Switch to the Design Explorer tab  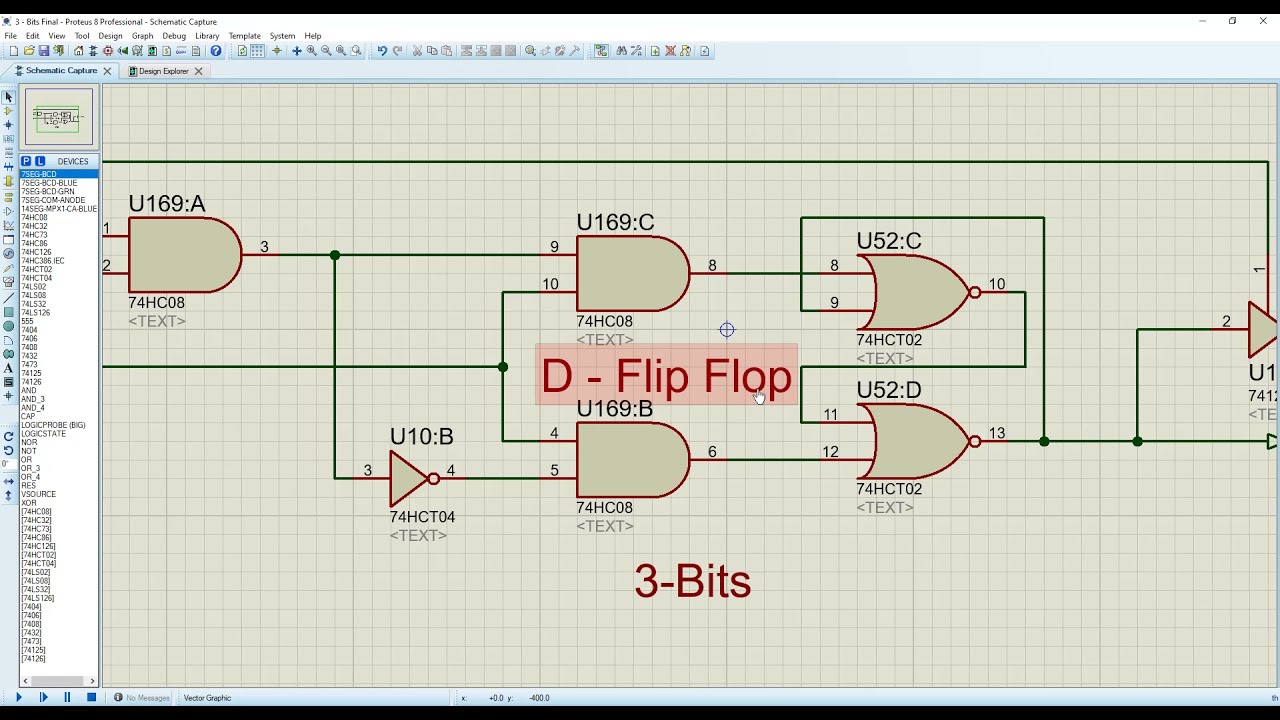[163, 71]
